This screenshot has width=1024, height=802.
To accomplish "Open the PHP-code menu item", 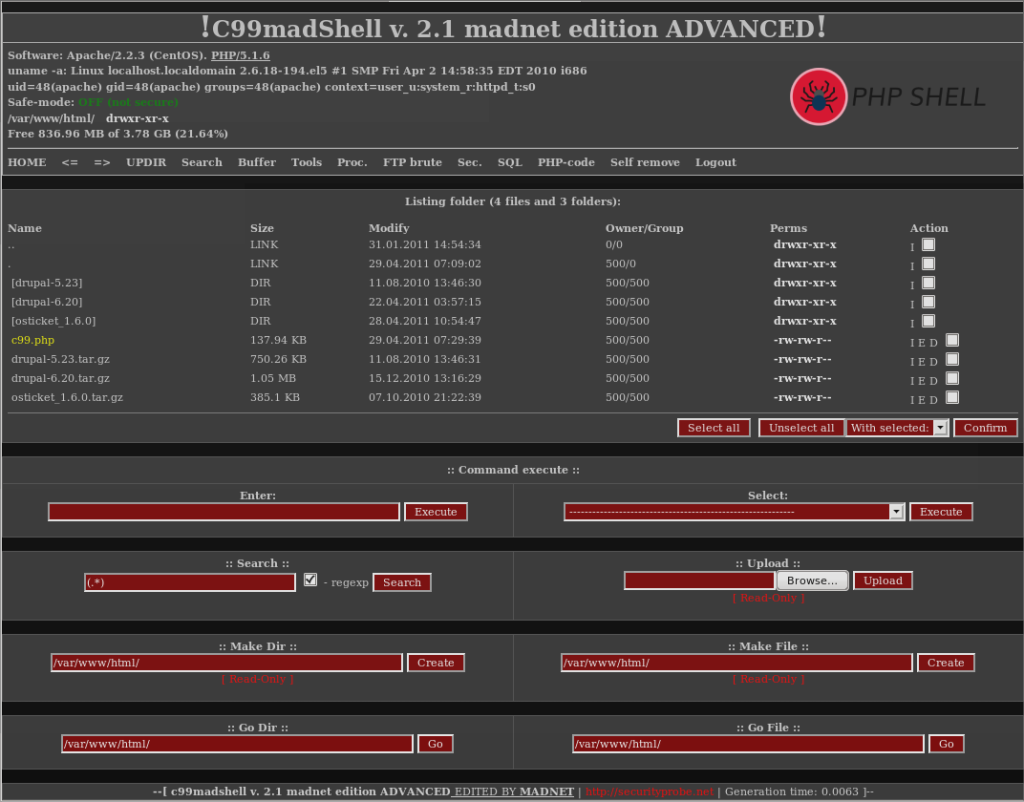I will (566, 162).
